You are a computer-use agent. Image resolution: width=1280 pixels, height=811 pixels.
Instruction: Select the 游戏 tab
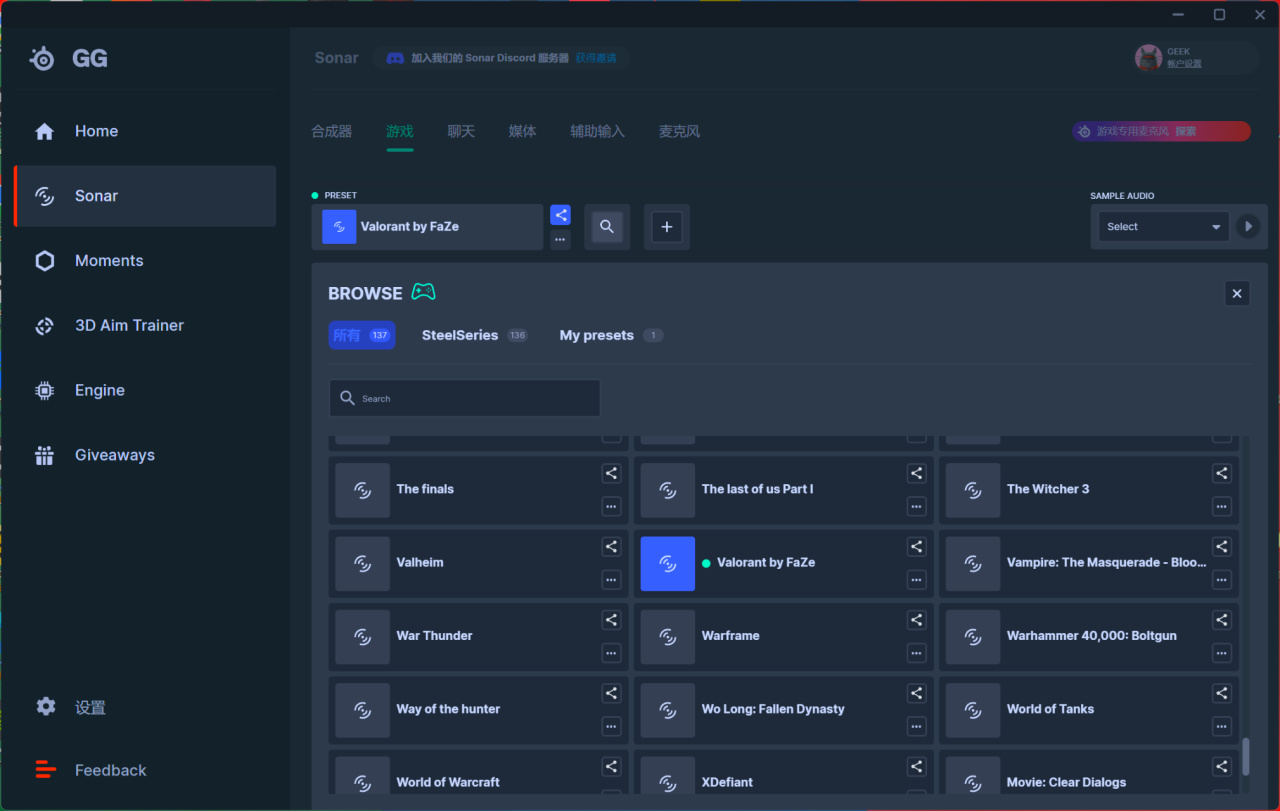400,132
